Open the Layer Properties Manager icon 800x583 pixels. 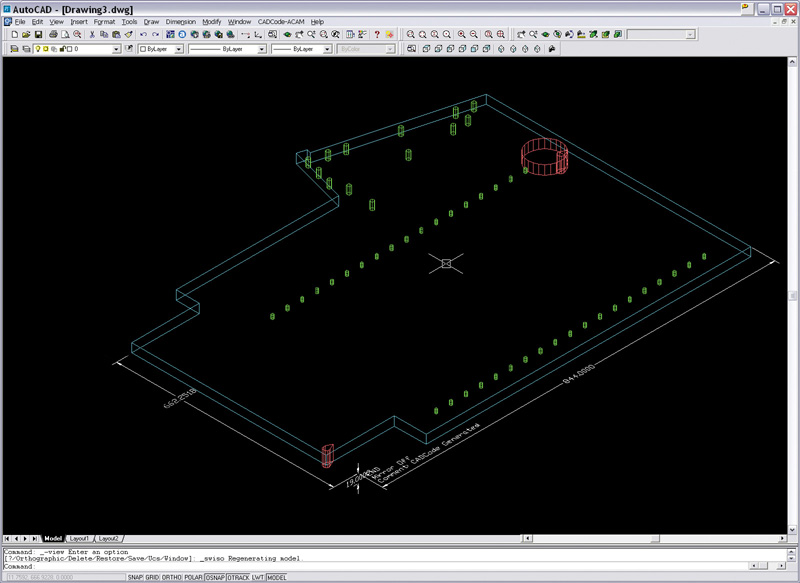tap(16, 48)
